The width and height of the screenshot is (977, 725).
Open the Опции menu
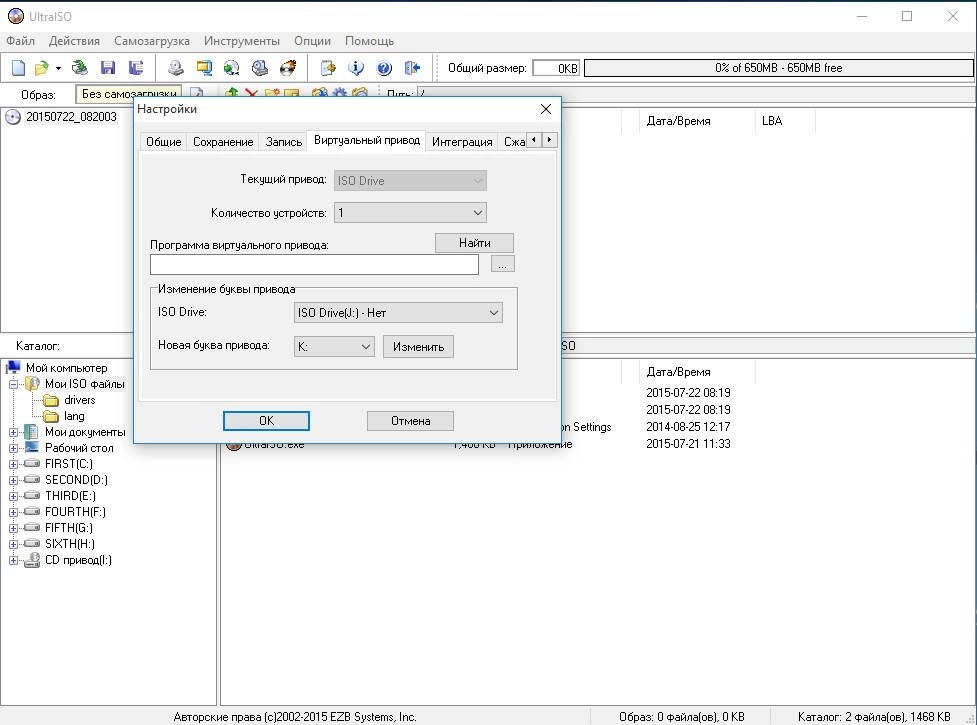(312, 40)
